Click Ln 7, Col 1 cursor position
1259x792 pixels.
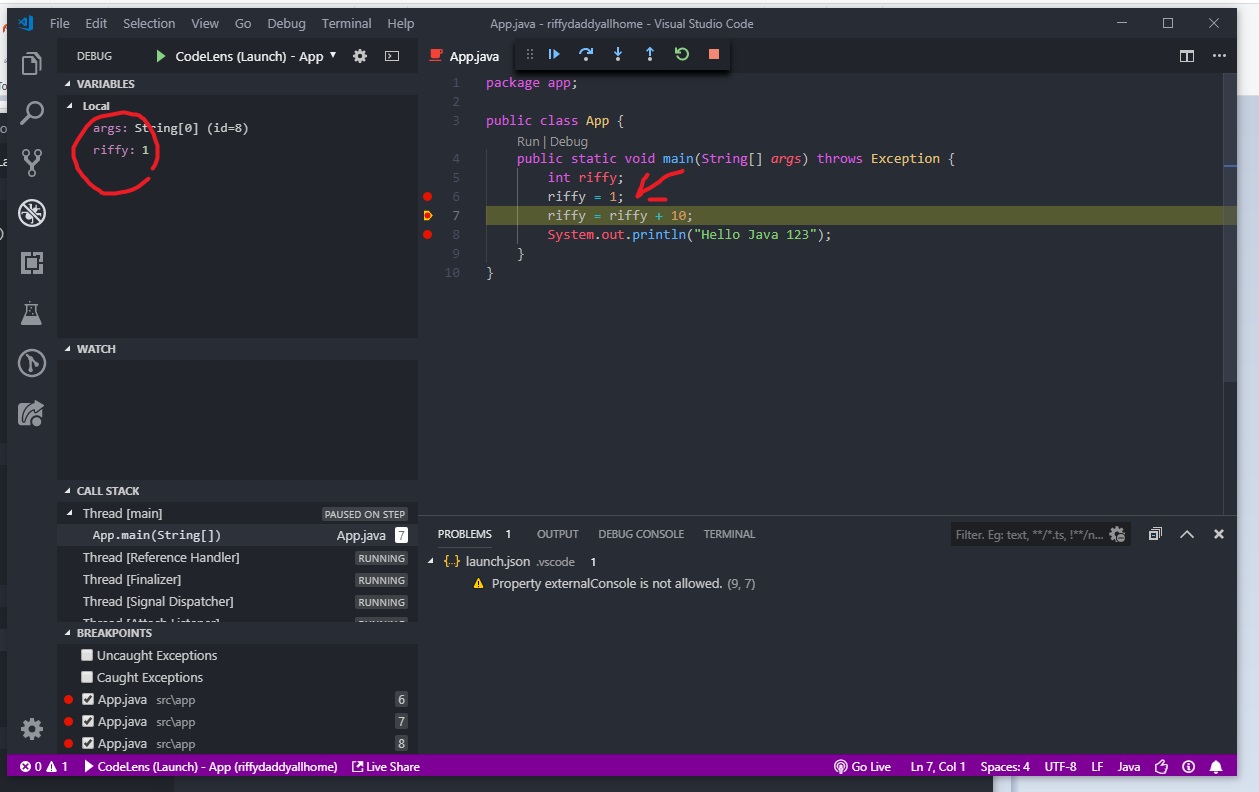938,767
